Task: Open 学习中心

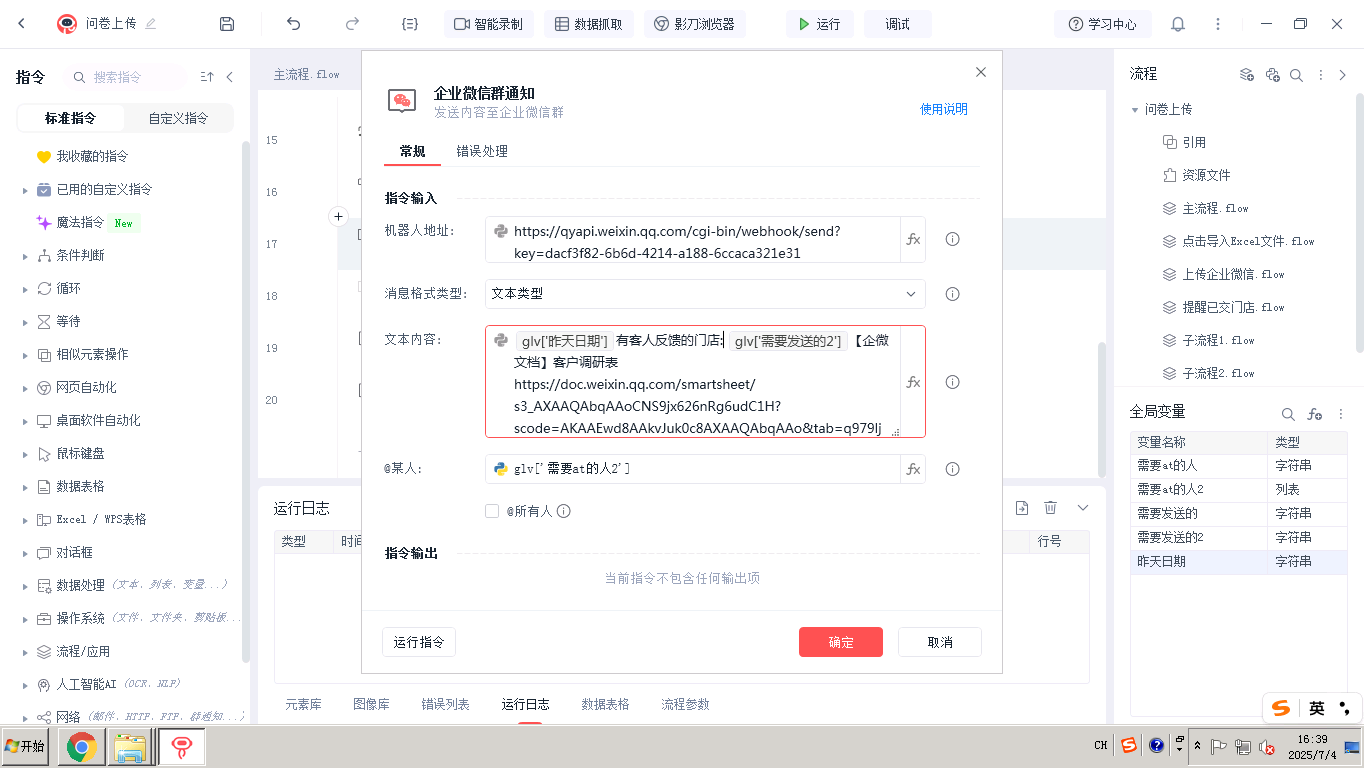Action: click(x=1103, y=24)
